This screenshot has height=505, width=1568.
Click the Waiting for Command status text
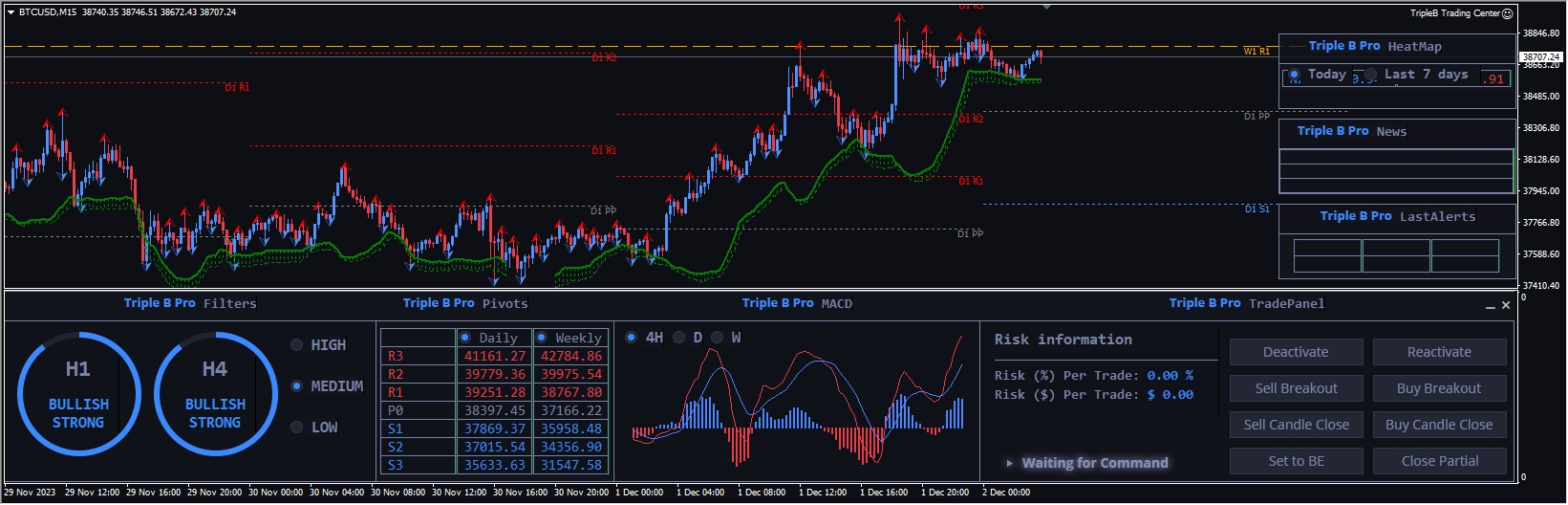(1095, 463)
